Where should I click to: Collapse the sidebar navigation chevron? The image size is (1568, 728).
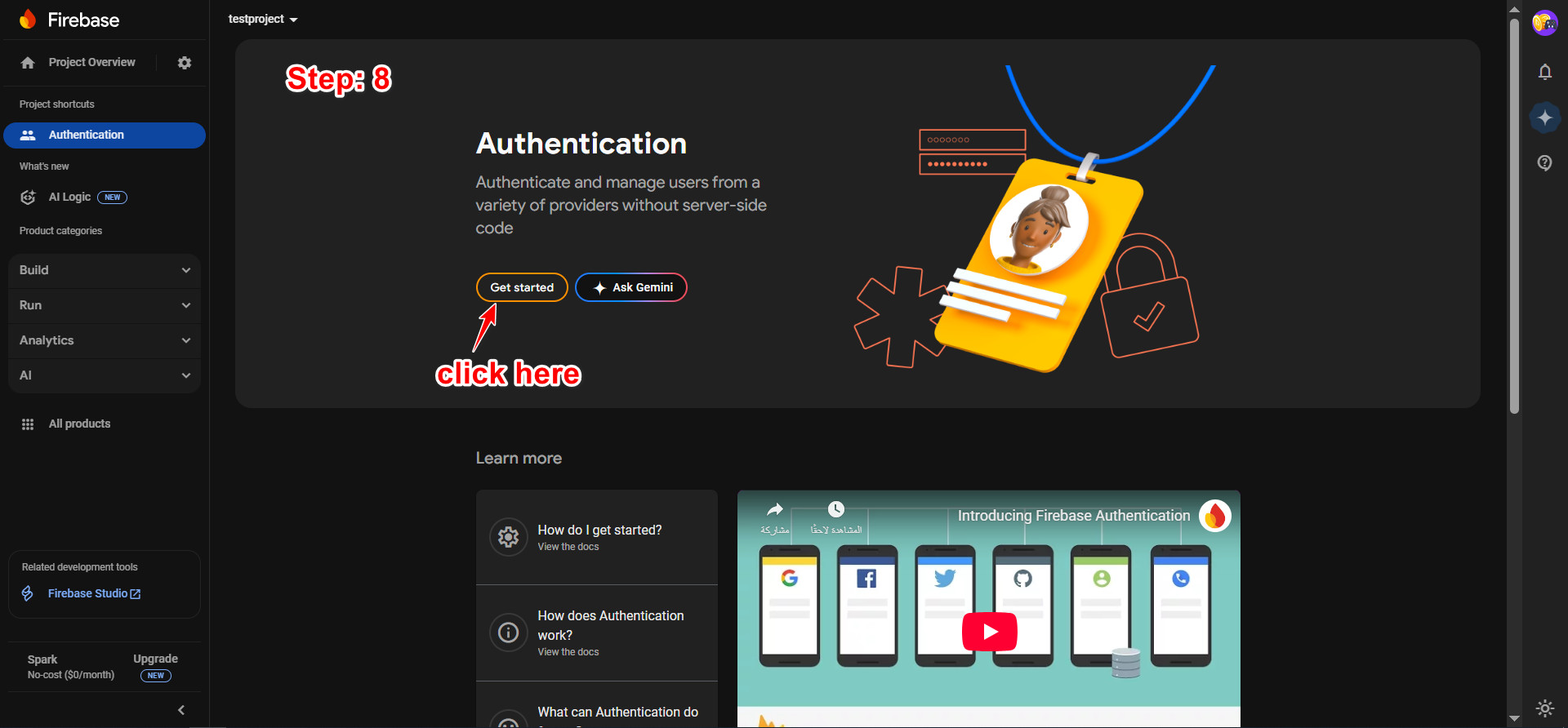pos(181,710)
